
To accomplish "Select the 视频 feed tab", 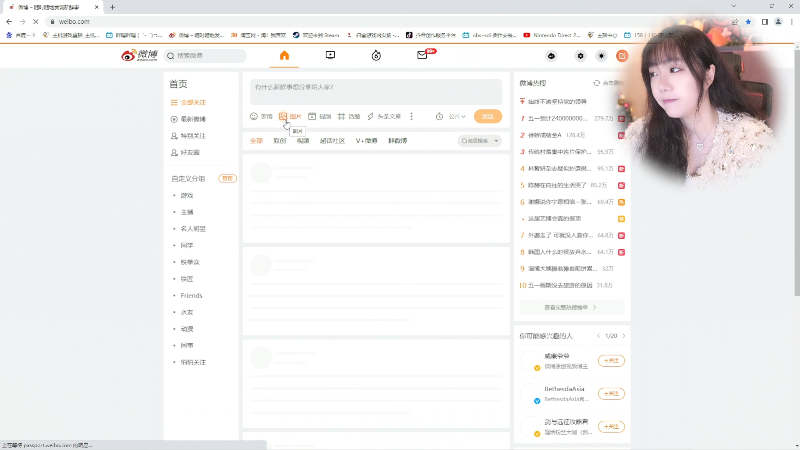I will pyautogui.click(x=303, y=140).
